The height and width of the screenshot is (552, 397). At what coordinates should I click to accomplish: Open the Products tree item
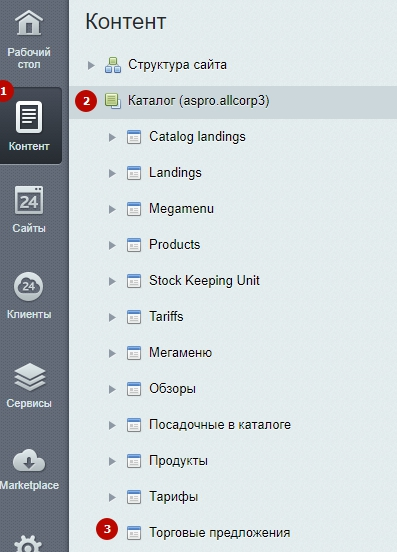pyautogui.click(x=175, y=244)
